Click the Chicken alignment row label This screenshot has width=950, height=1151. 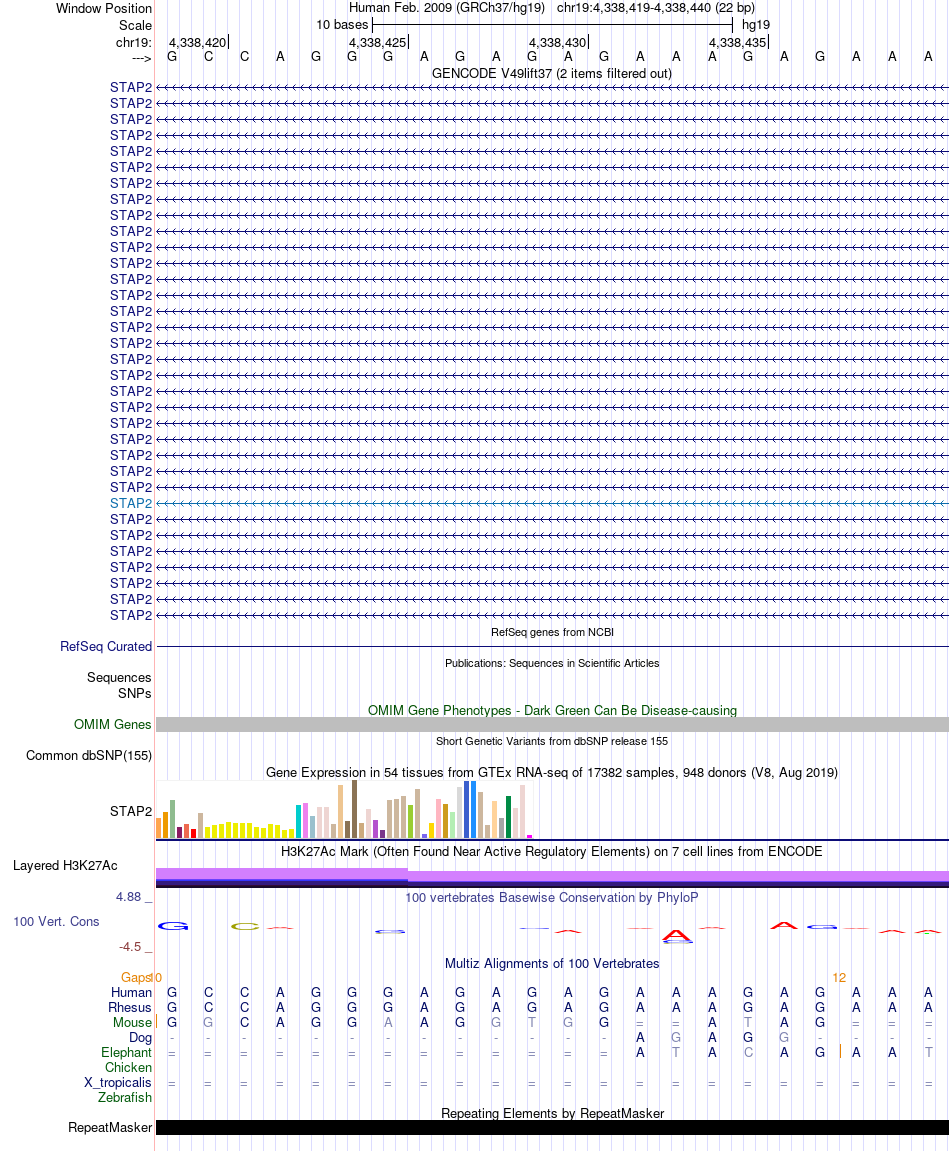(x=128, y=1067)
